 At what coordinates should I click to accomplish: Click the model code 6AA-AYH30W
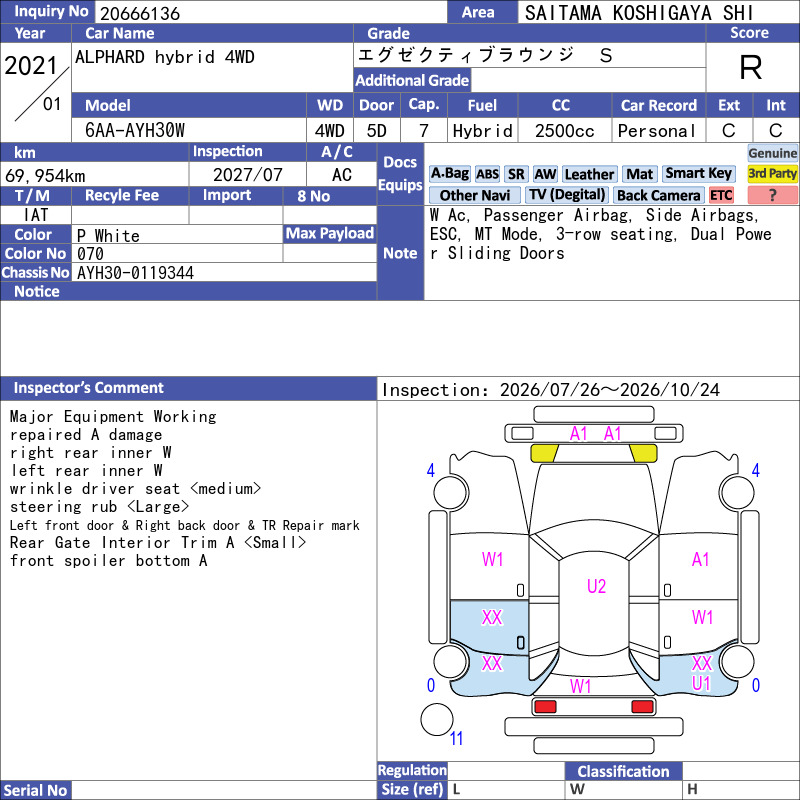[x=135, y=131]
